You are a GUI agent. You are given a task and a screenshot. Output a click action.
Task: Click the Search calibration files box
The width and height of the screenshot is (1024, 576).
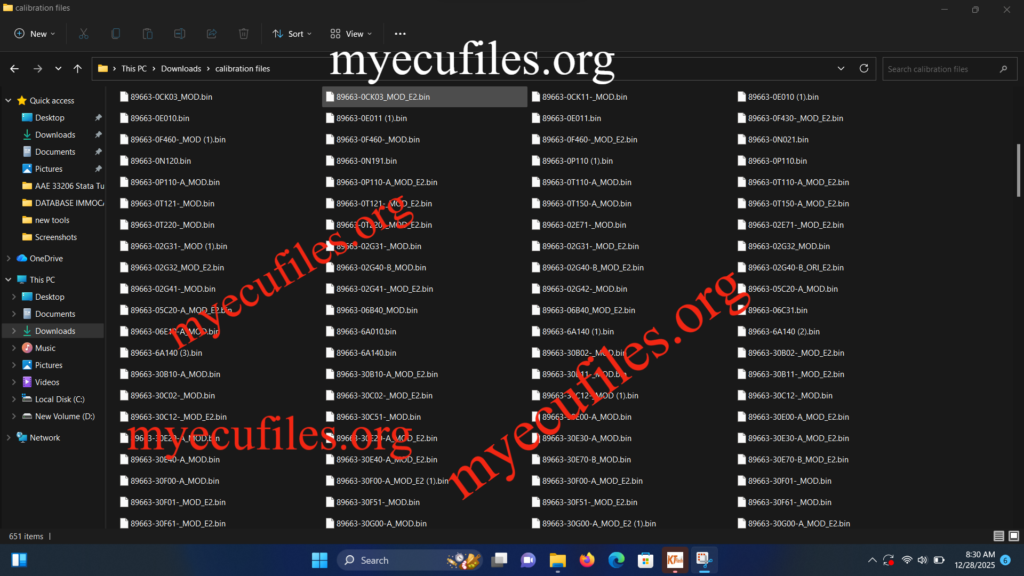(x=940, y=69)
